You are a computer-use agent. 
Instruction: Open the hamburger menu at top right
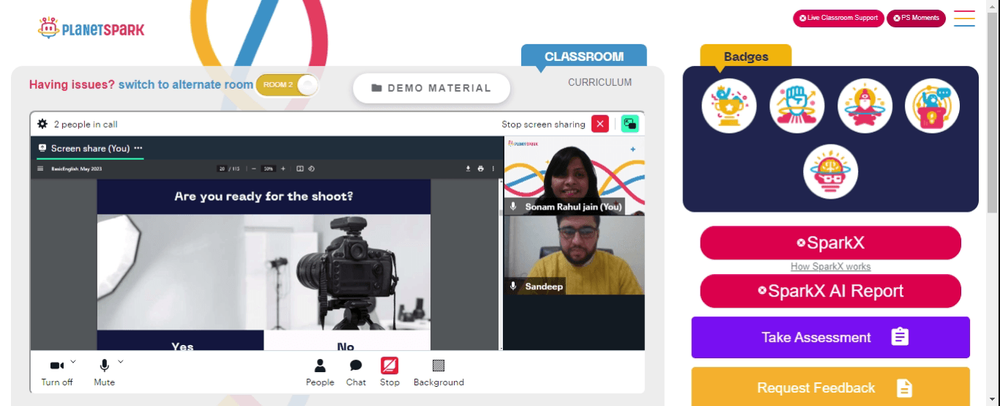pyautogui.click(x=964, y=18)
